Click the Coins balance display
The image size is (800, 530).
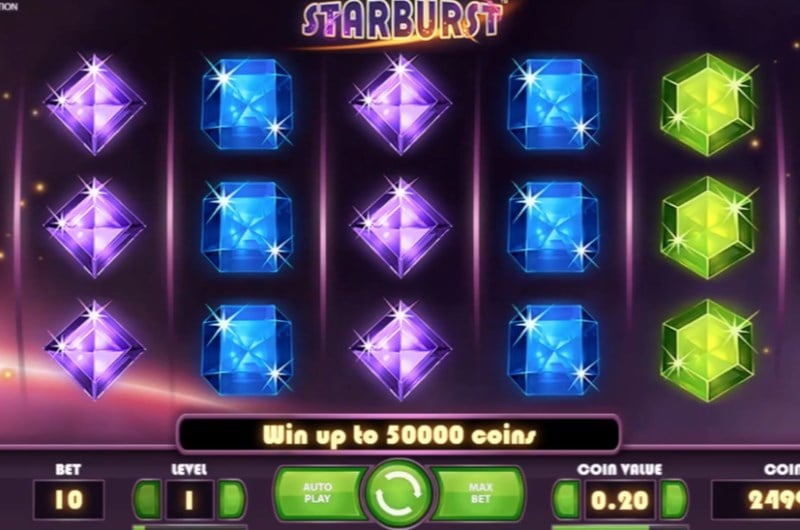tap(756, 500)
